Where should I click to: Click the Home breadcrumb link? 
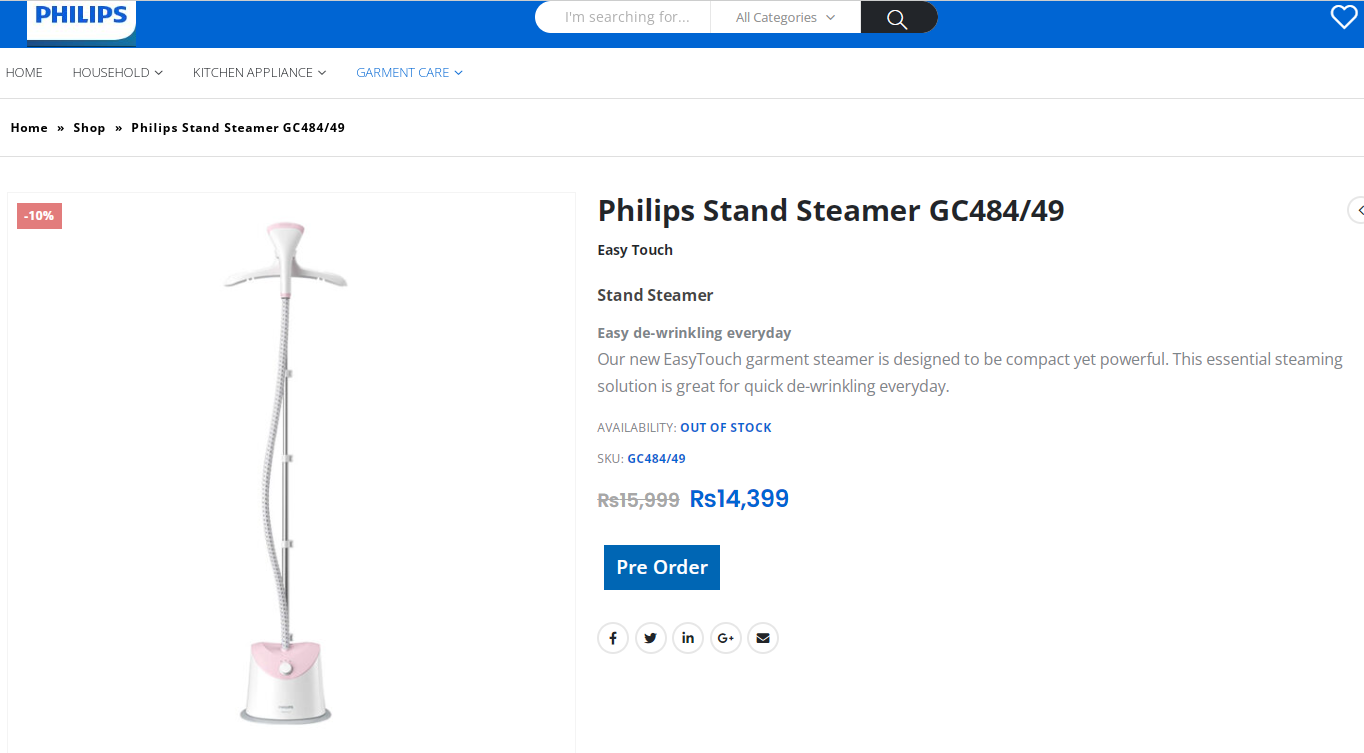[29, 128]
